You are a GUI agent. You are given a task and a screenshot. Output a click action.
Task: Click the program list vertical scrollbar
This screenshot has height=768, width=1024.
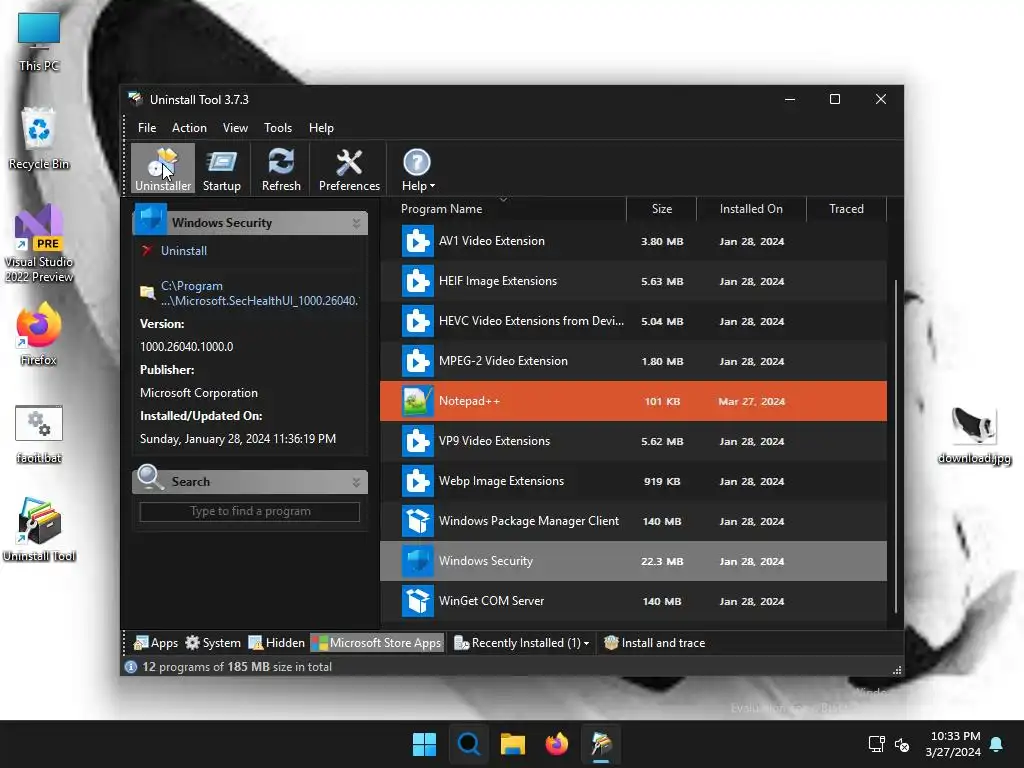(895, 447)
